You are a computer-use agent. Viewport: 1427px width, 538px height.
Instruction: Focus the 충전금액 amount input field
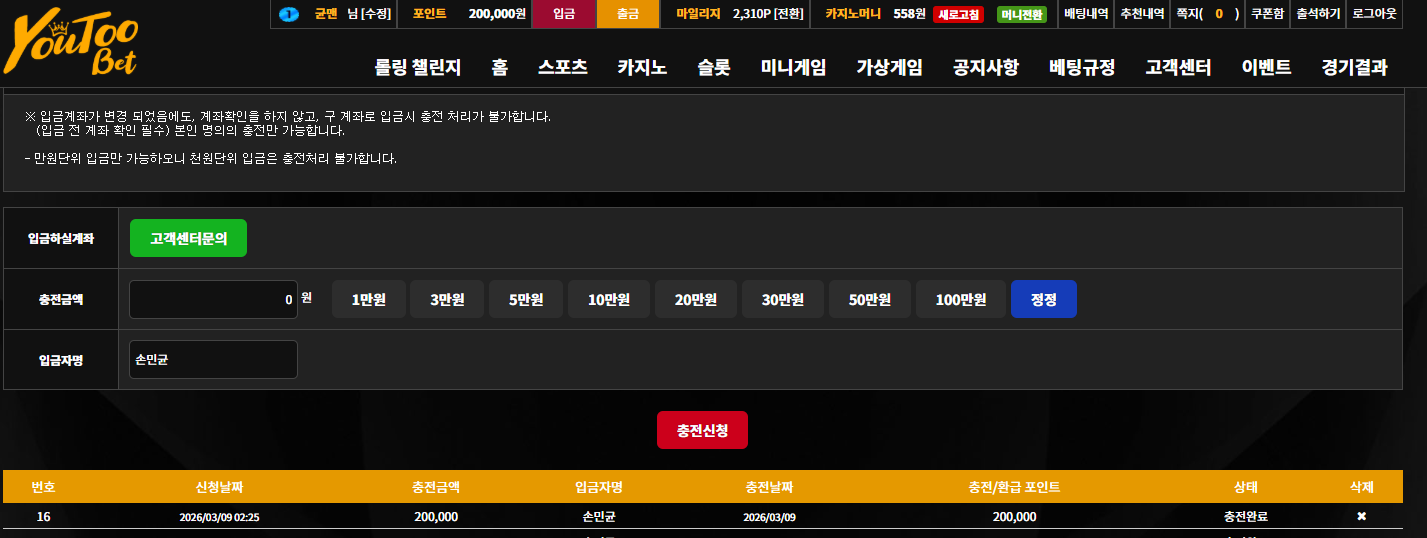(x=213, y=299)
